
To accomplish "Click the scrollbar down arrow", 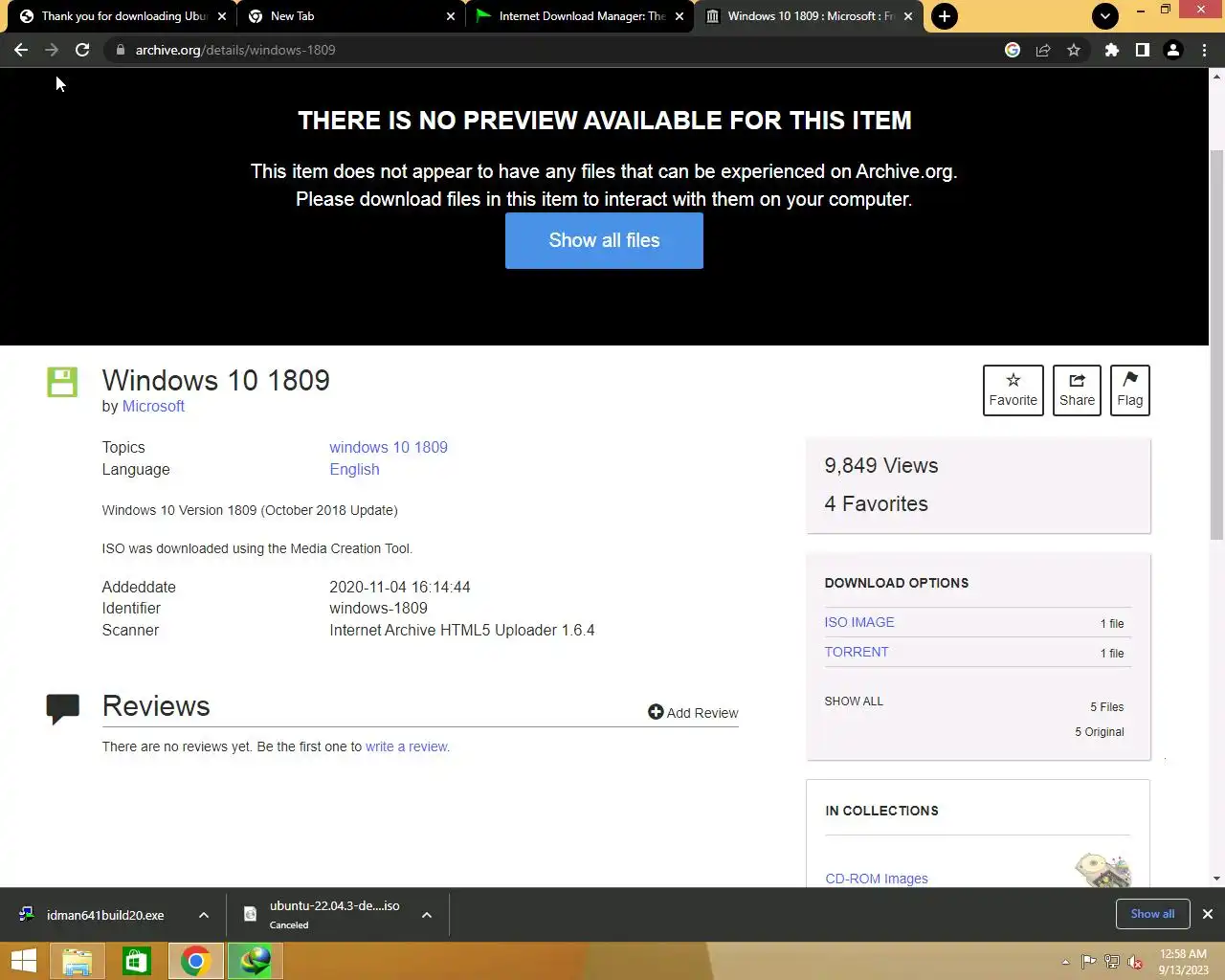I will (1216, 879).
